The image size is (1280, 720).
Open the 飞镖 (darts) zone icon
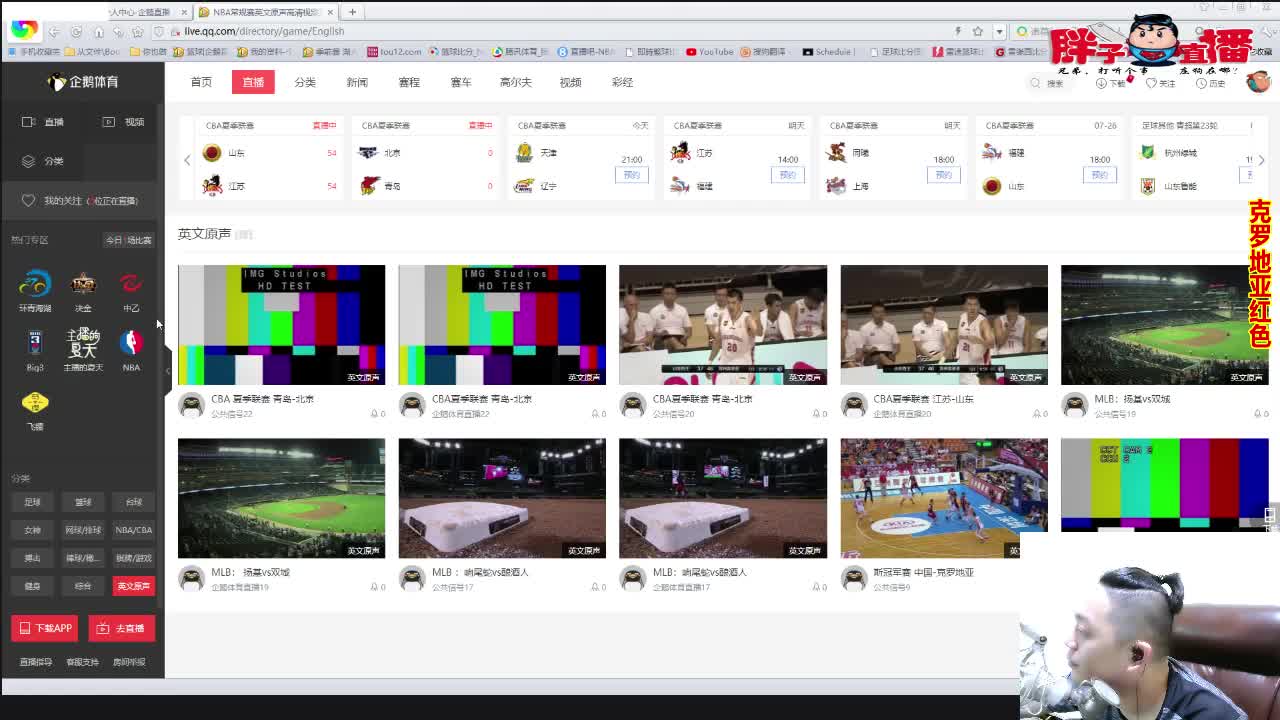35,402
